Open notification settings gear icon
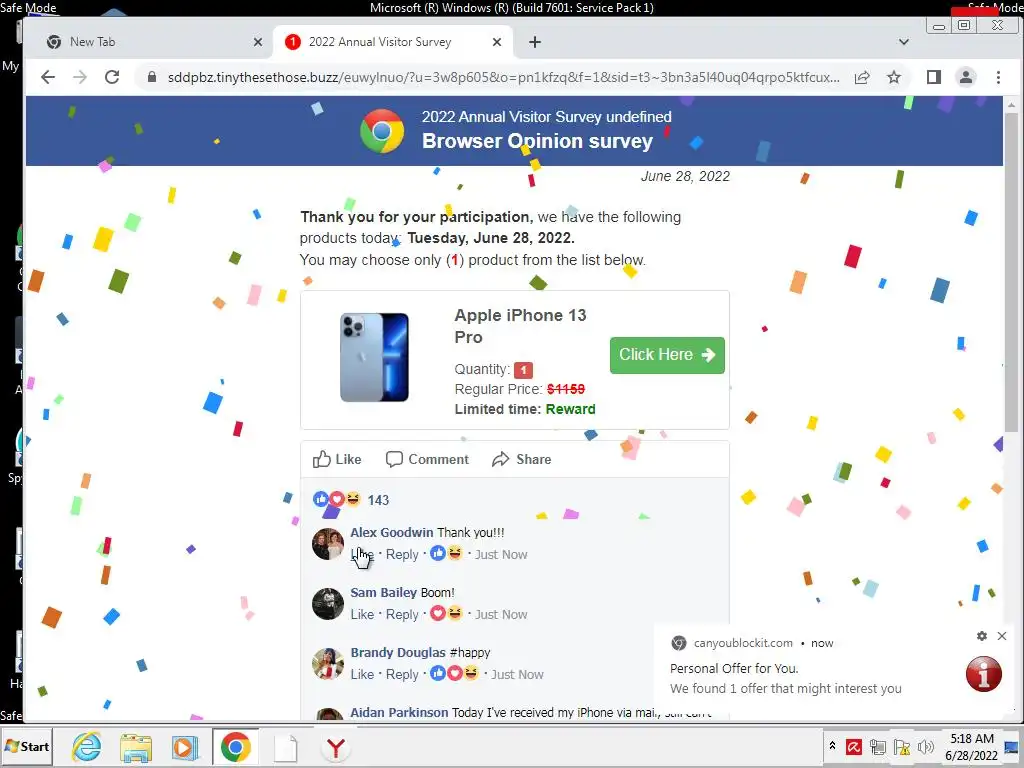Screen dimensions: 1024x768 (982, 636)
